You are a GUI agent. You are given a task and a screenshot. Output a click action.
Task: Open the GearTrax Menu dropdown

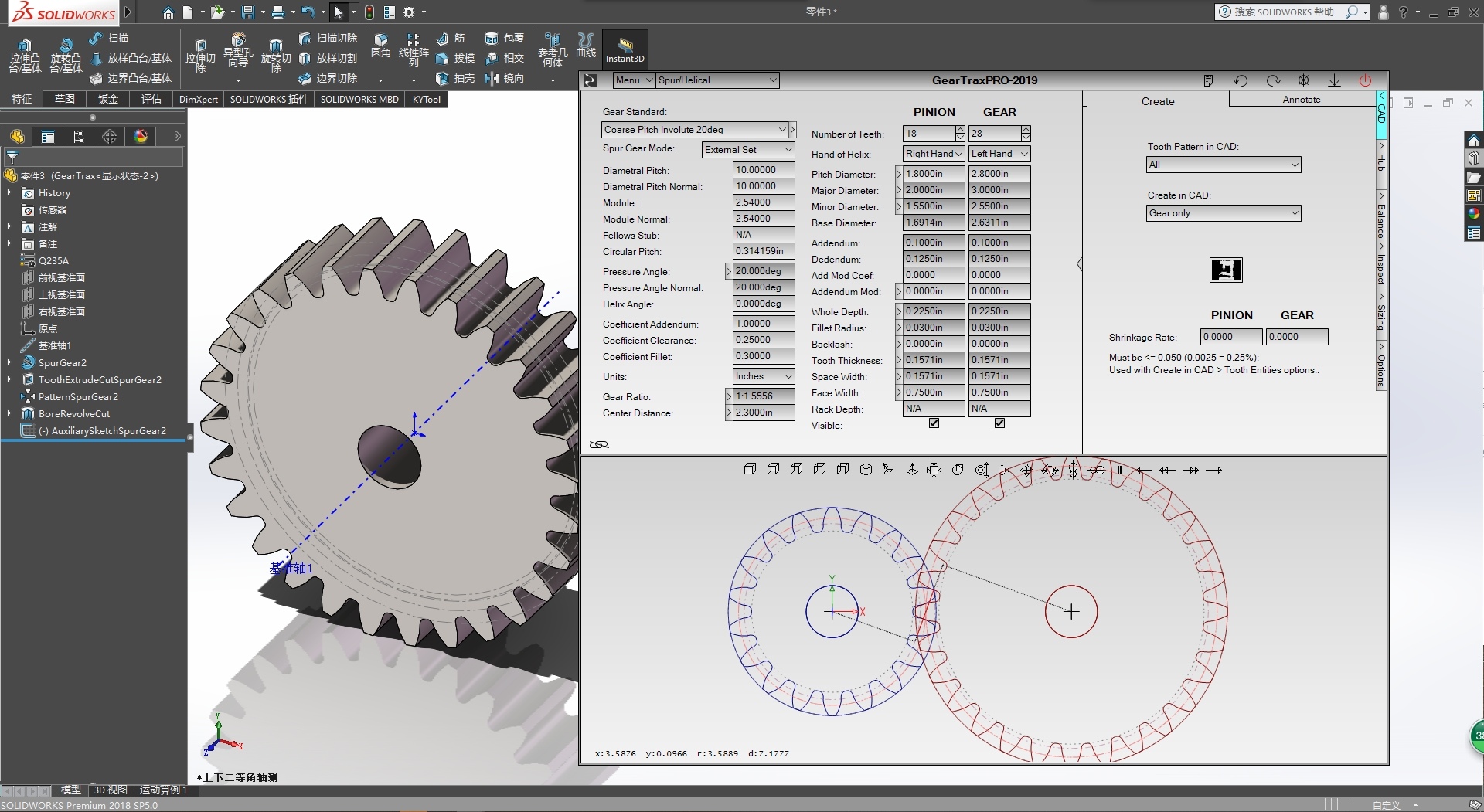(634, 80)
